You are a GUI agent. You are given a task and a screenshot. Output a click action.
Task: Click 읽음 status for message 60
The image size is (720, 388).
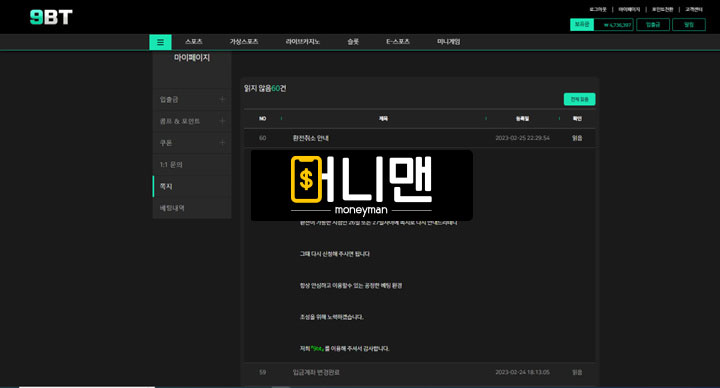577,138
